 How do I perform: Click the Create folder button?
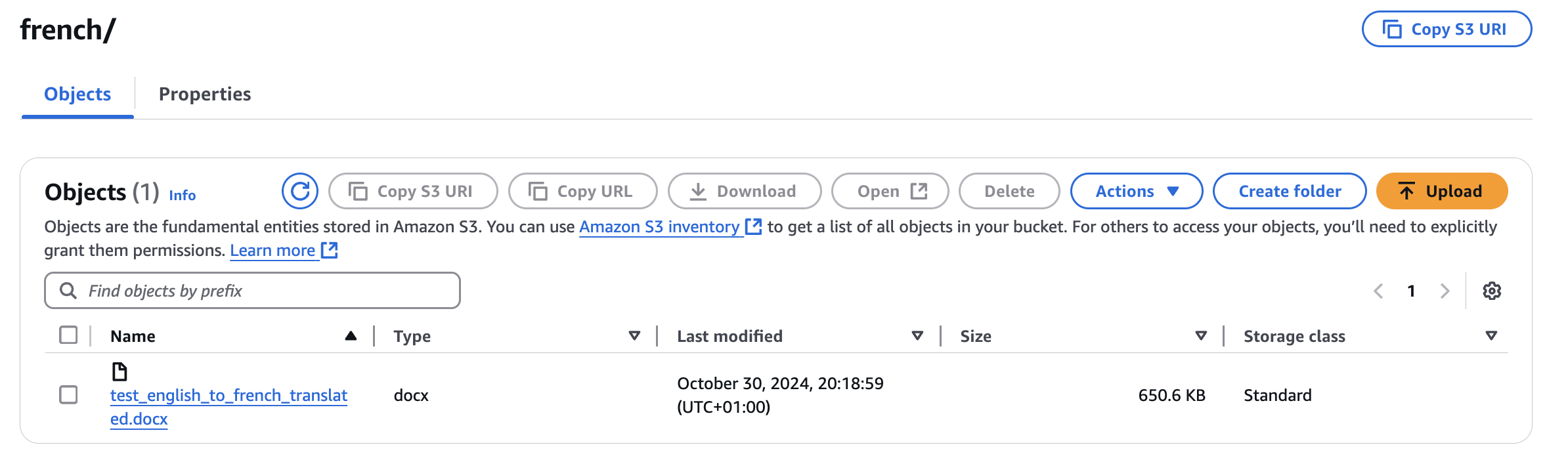pos(1290,191)
